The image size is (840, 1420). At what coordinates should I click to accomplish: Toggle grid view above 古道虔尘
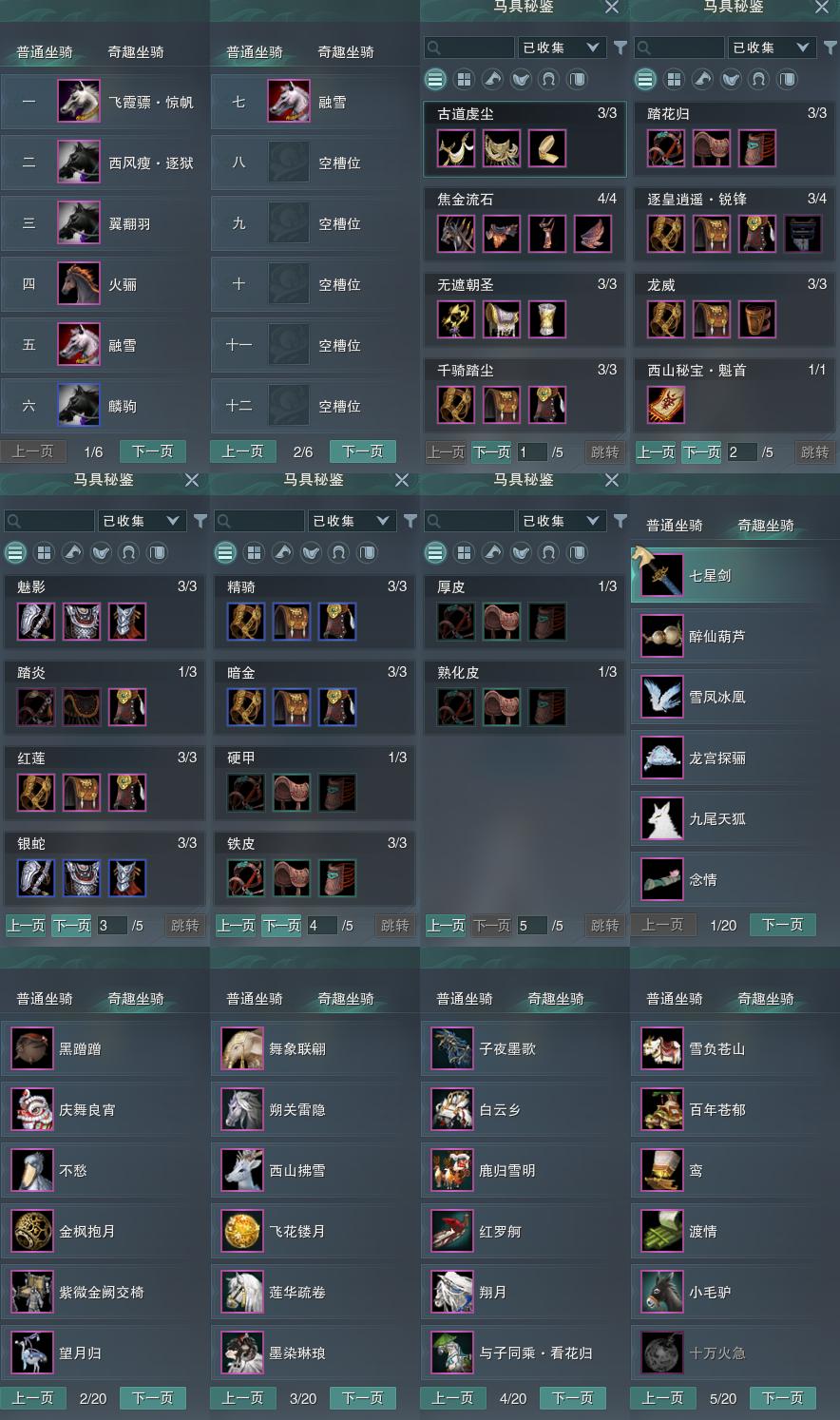point(464,79)
